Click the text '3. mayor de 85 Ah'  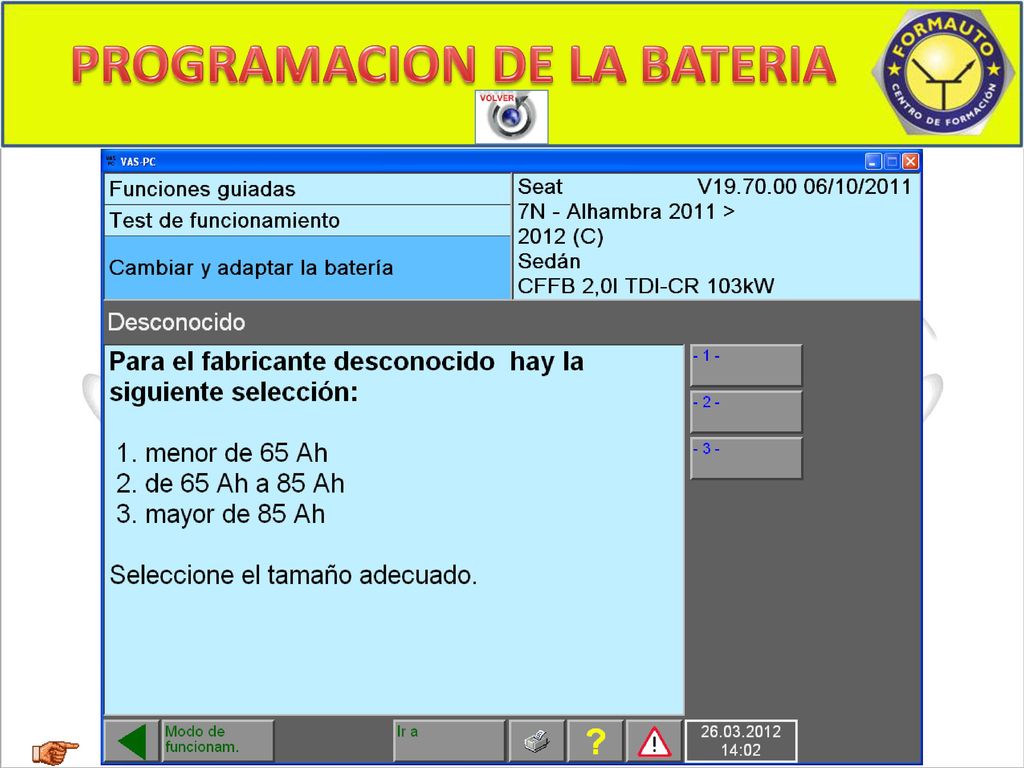pyautogui.click(x=221, y=514)
